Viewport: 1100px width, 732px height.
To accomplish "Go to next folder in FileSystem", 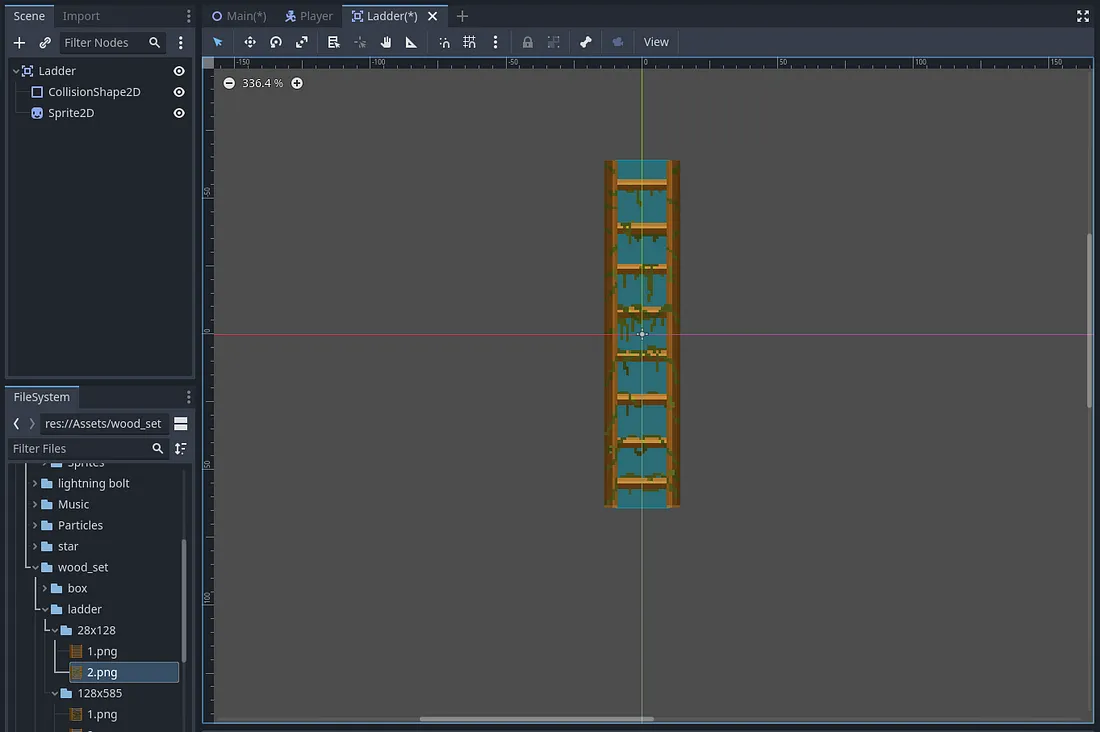I will click(x=32, y=423).
